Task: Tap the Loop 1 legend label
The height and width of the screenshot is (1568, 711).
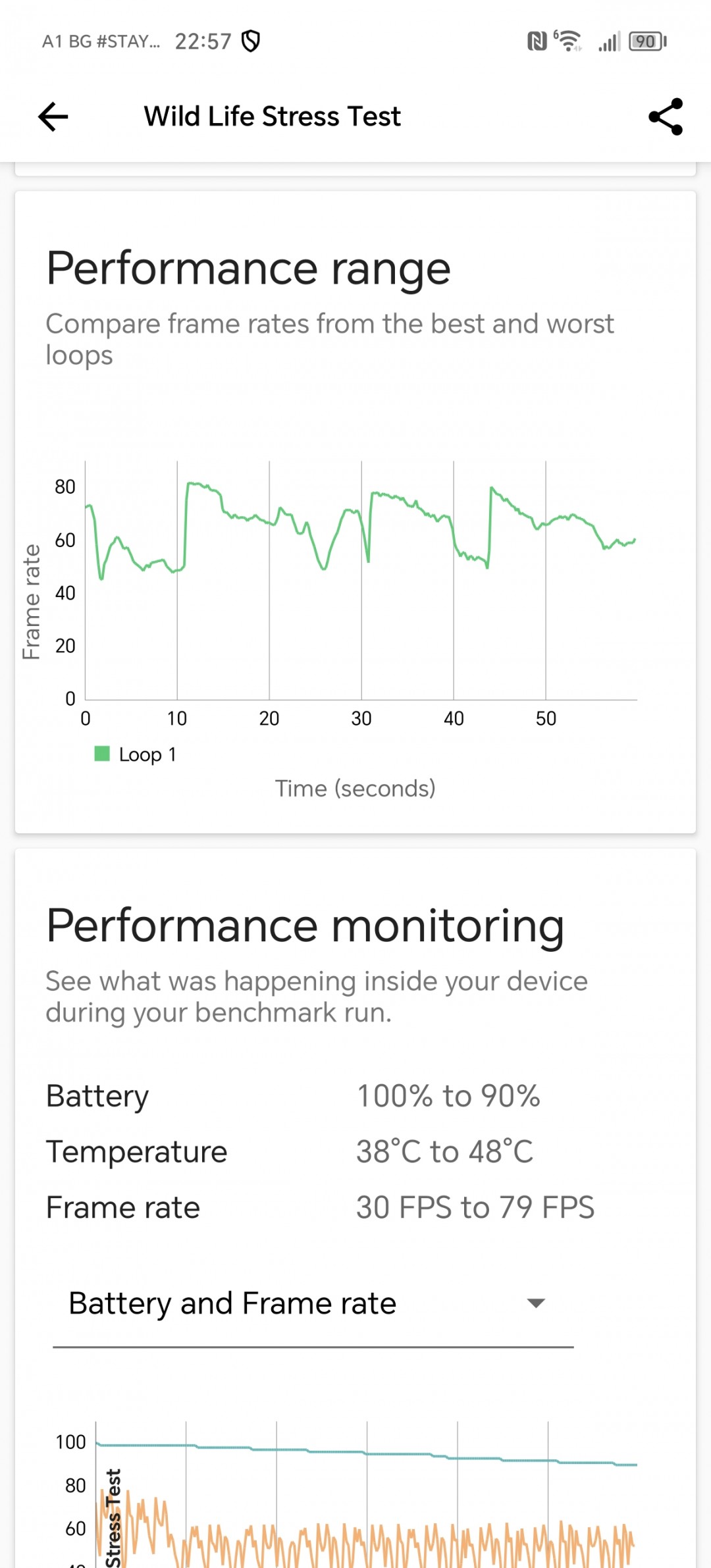Action: 147,754
